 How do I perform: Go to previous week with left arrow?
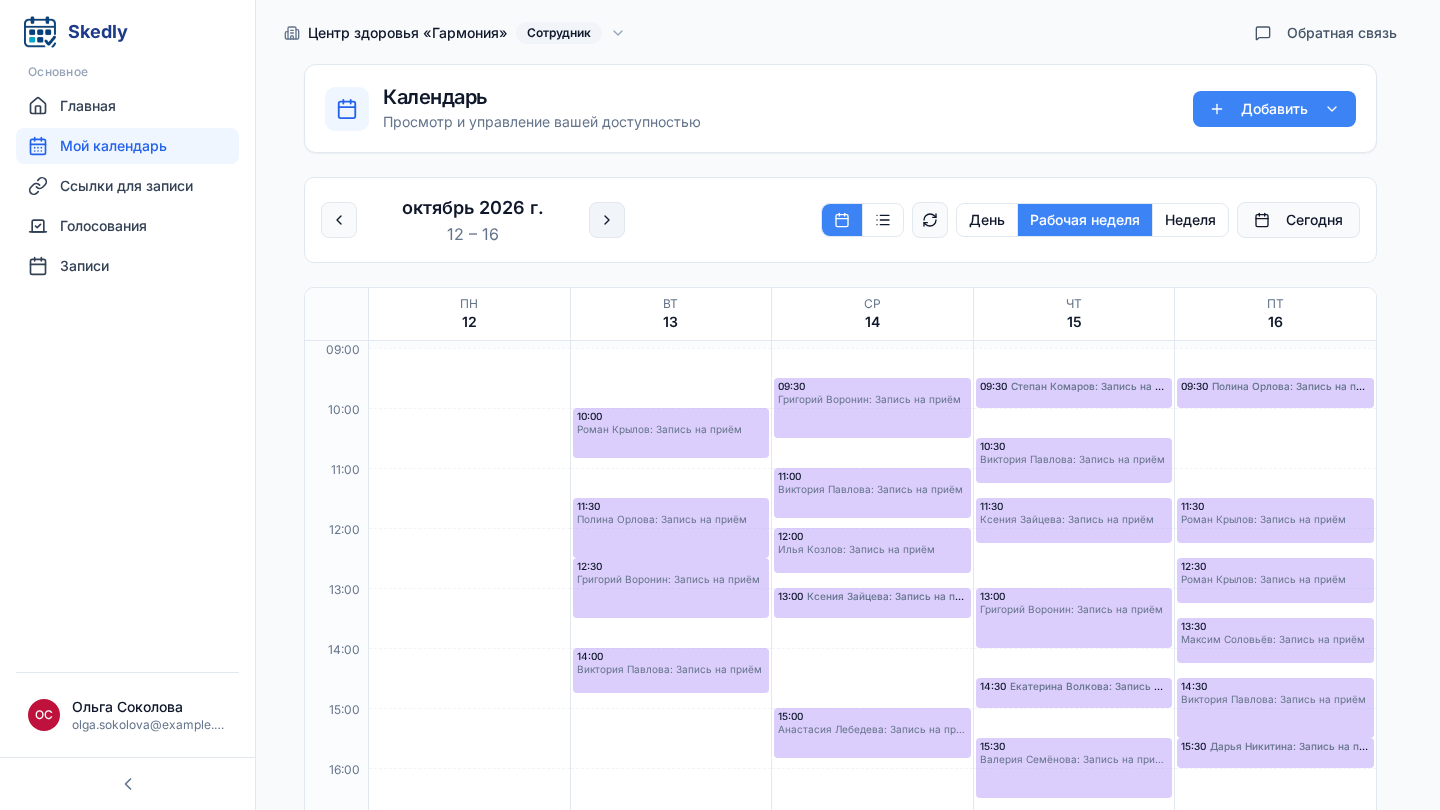pyautogui.click(x=339, y=220)
